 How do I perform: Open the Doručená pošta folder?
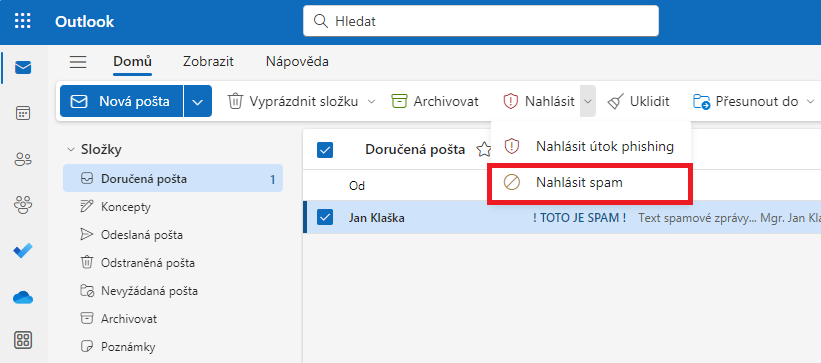[173, 179]
